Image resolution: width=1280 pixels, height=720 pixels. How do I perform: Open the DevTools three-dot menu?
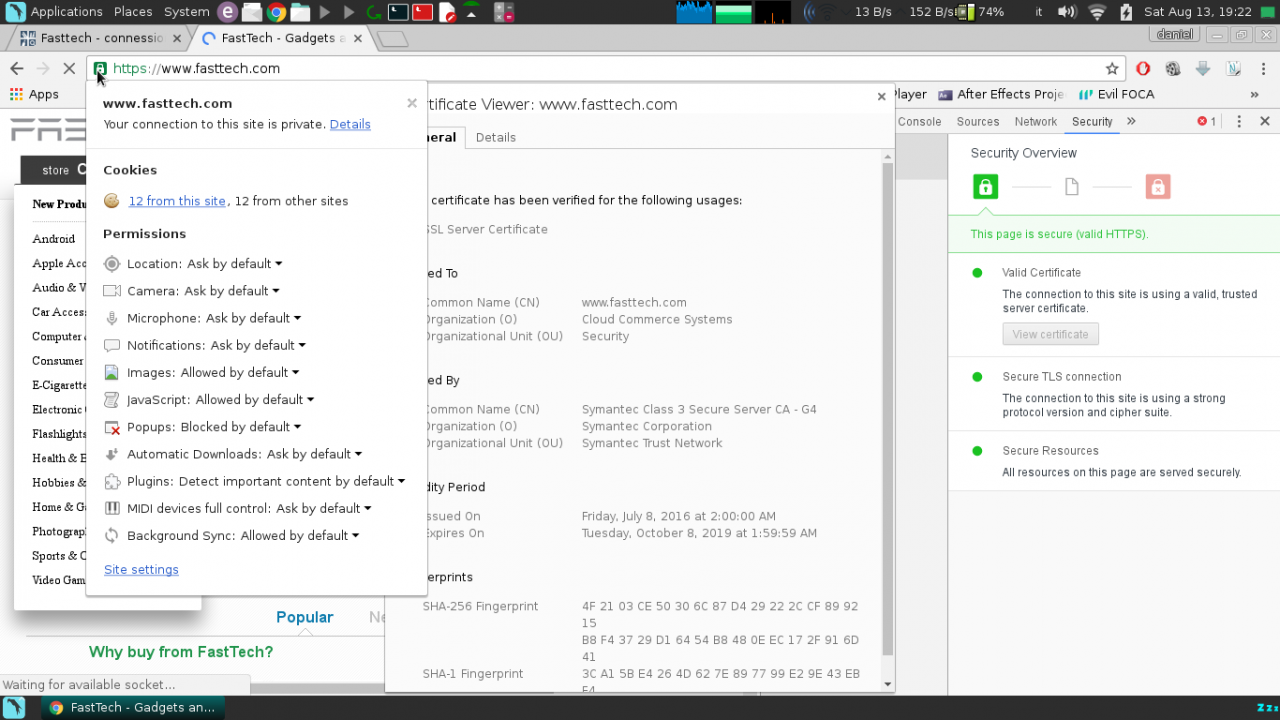1239,121
